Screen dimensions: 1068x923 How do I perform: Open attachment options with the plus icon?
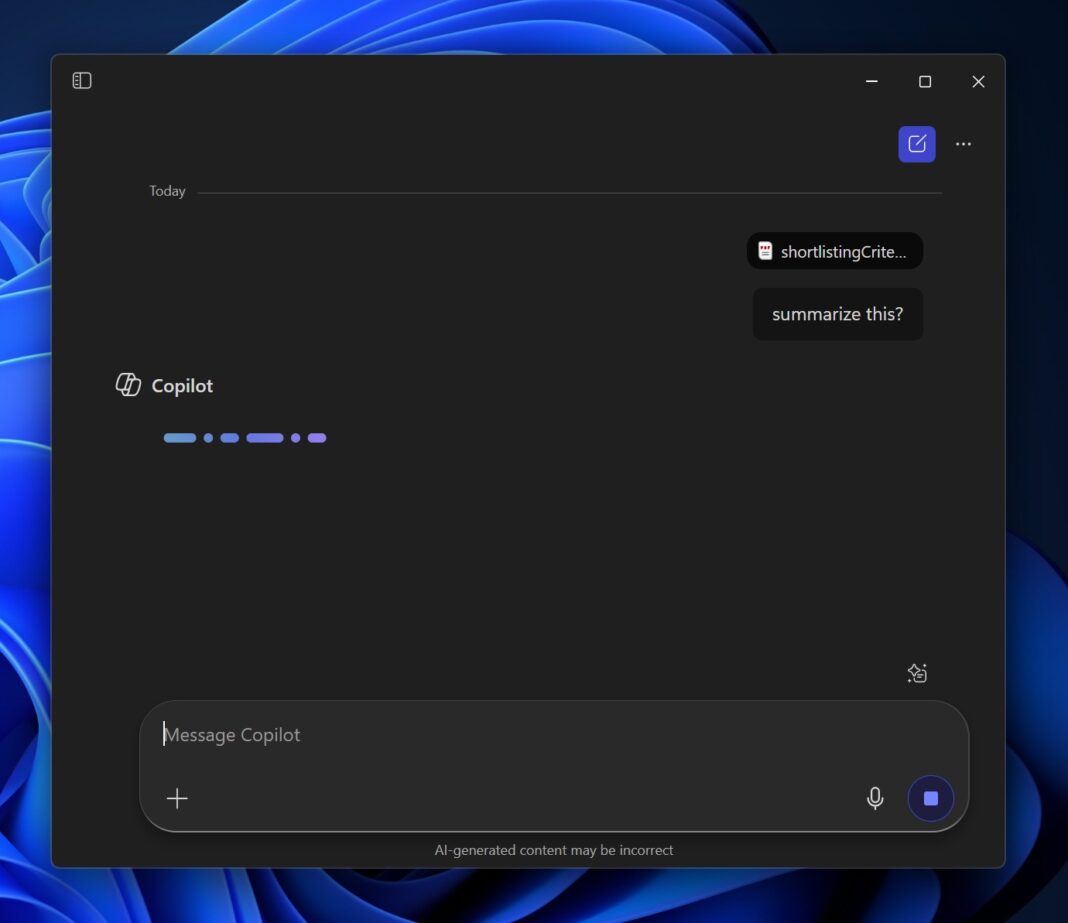click(177, 798)
